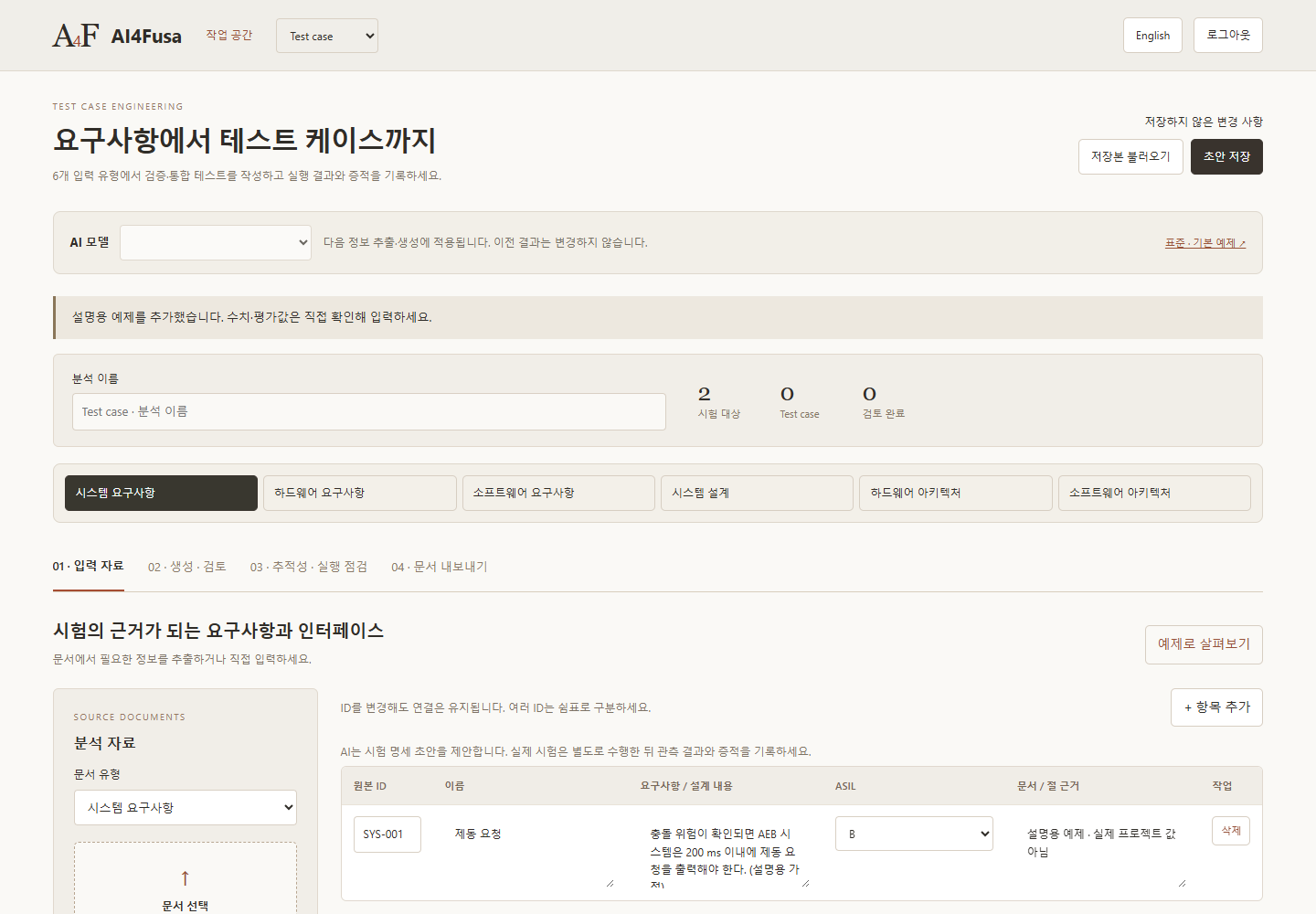Open the 시스템 설계 tab
Image resolution: width=1316 pixels, height=914 pixels.
pyautogui.click(x=757, y=493)
